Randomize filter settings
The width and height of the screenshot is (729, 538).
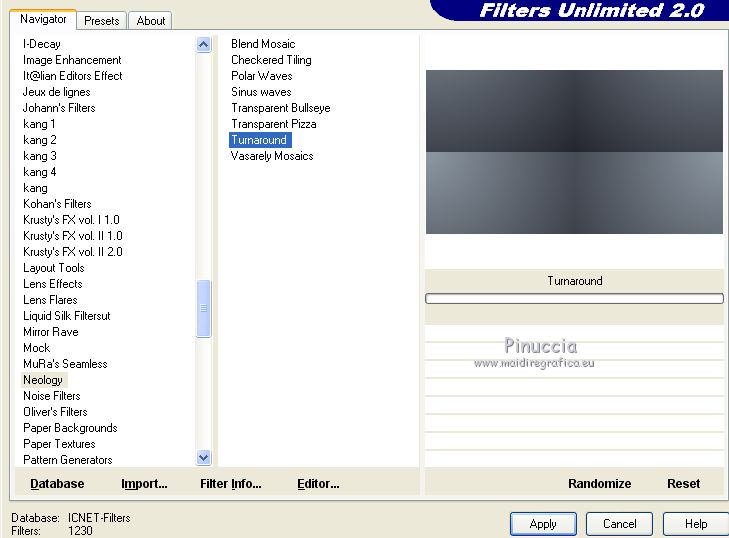click(599, 484)
